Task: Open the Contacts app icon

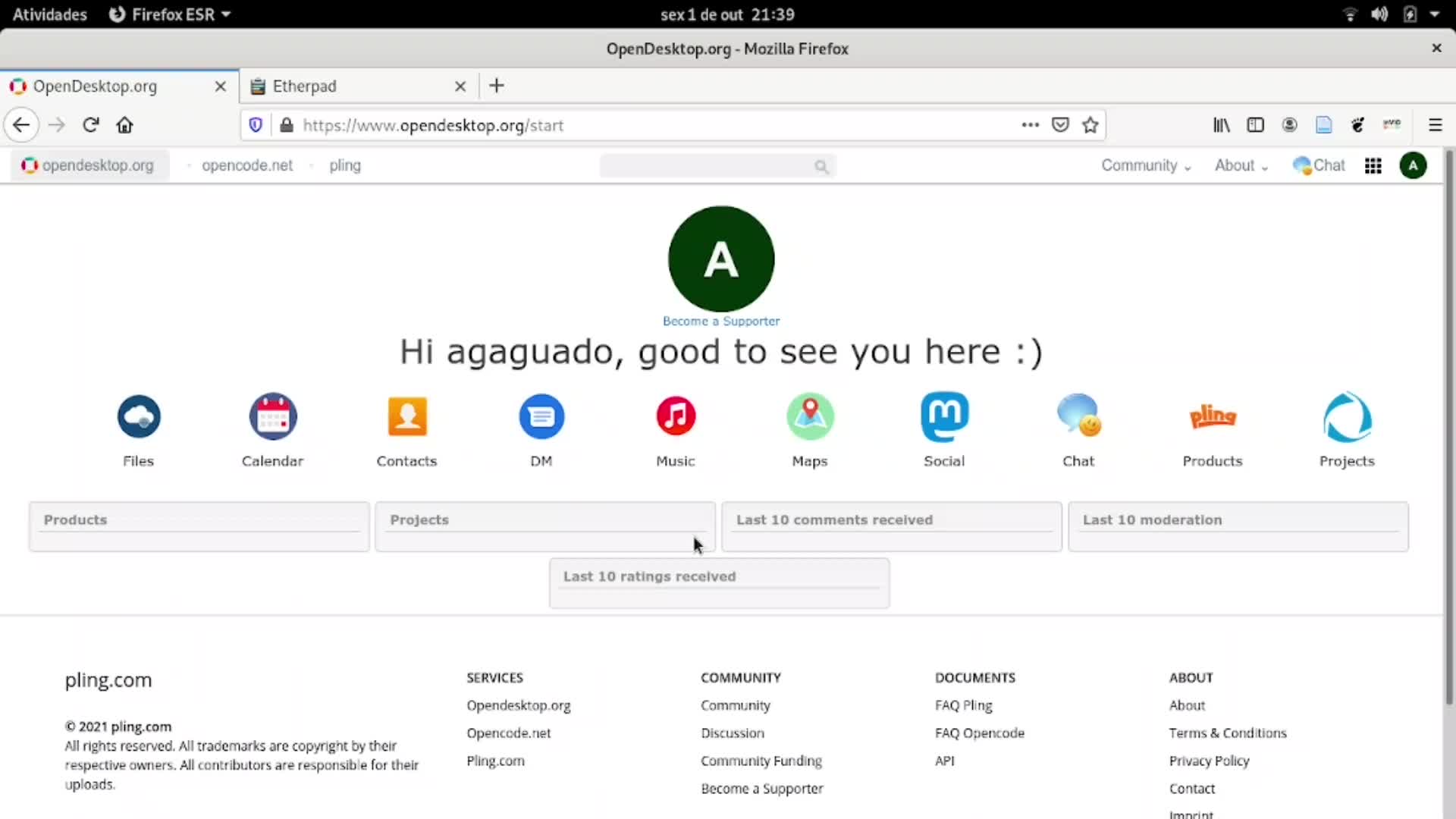Action: [407, 416]
